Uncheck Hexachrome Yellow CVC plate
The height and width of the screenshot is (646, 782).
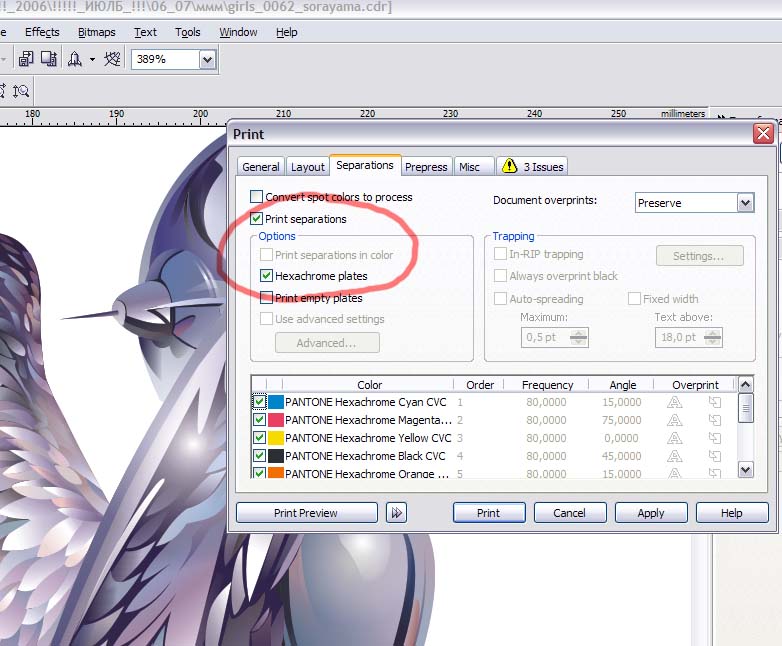click(259, 437)
